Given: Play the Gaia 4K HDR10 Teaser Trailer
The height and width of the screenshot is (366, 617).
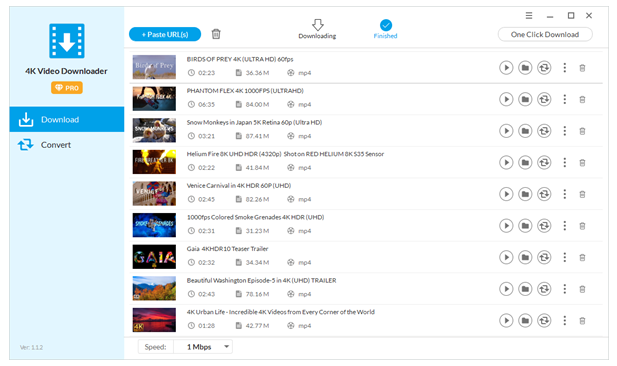Looking at the screenshot, I should click(506, 257).
